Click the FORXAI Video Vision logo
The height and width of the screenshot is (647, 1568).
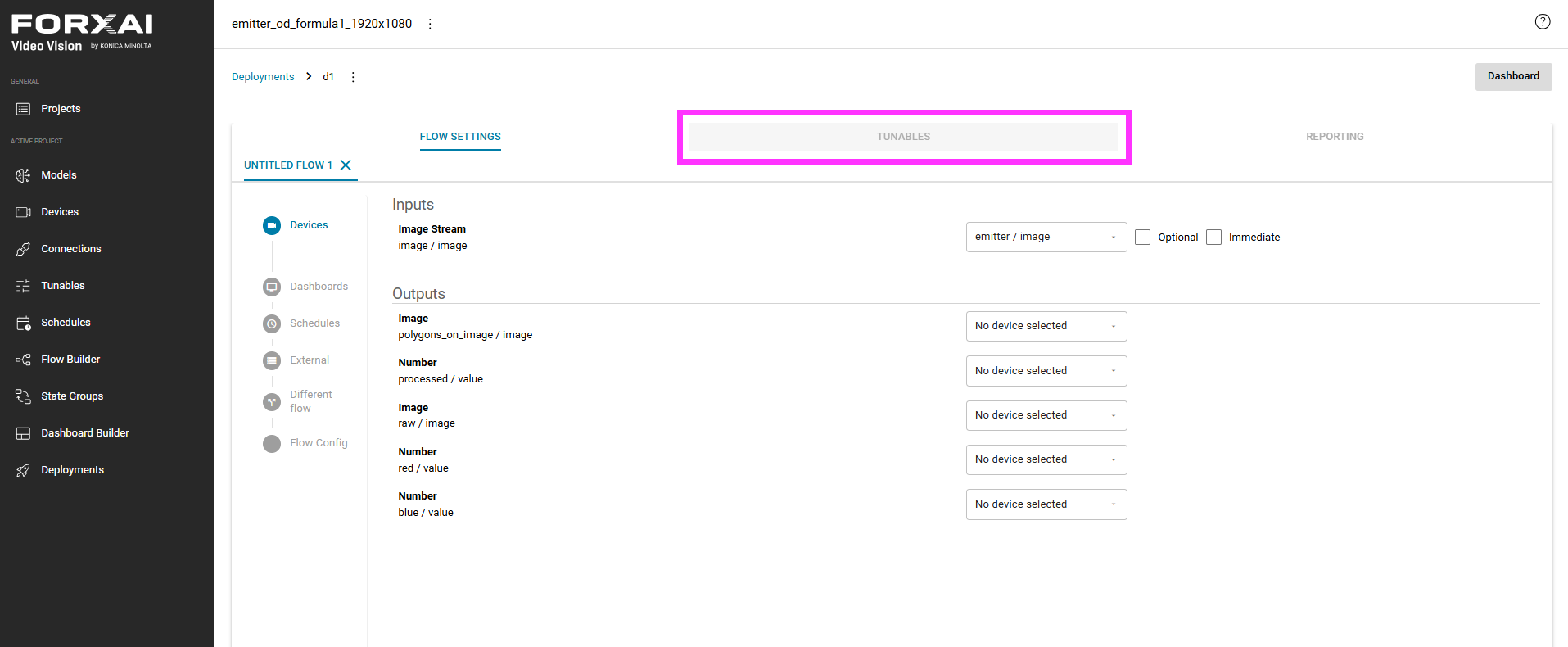point(82,33)
